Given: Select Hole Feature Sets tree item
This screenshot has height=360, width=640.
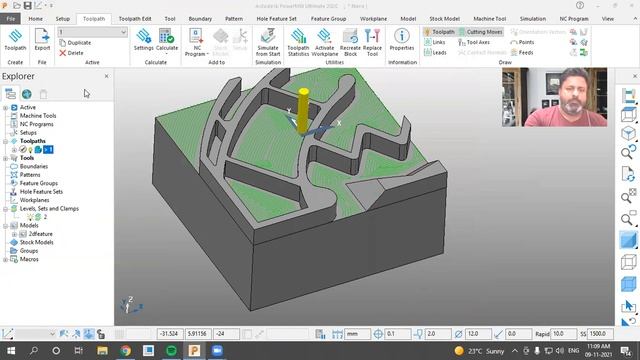Looking at the screenshot, I should tap(41, 192).
